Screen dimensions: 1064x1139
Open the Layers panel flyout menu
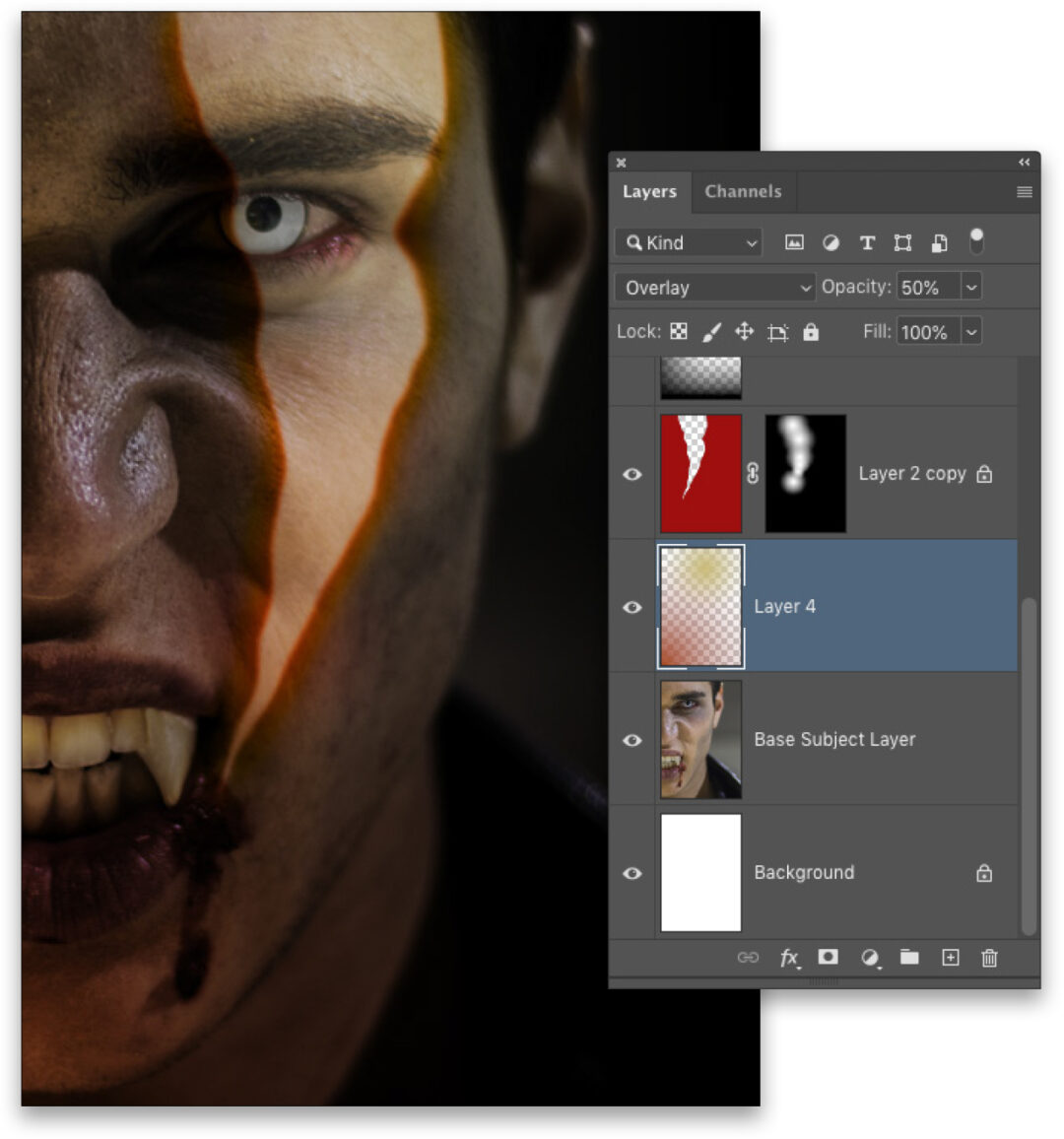pyautogui.click(x=1024, y=192)
